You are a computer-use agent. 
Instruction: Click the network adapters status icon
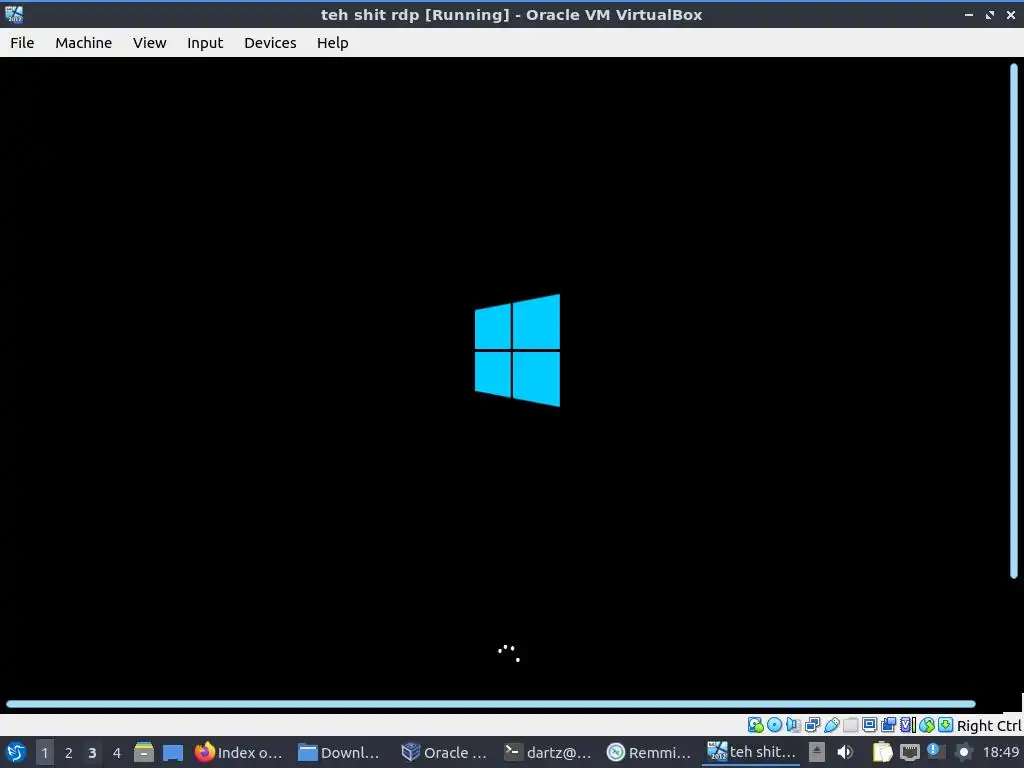(812, 725)
